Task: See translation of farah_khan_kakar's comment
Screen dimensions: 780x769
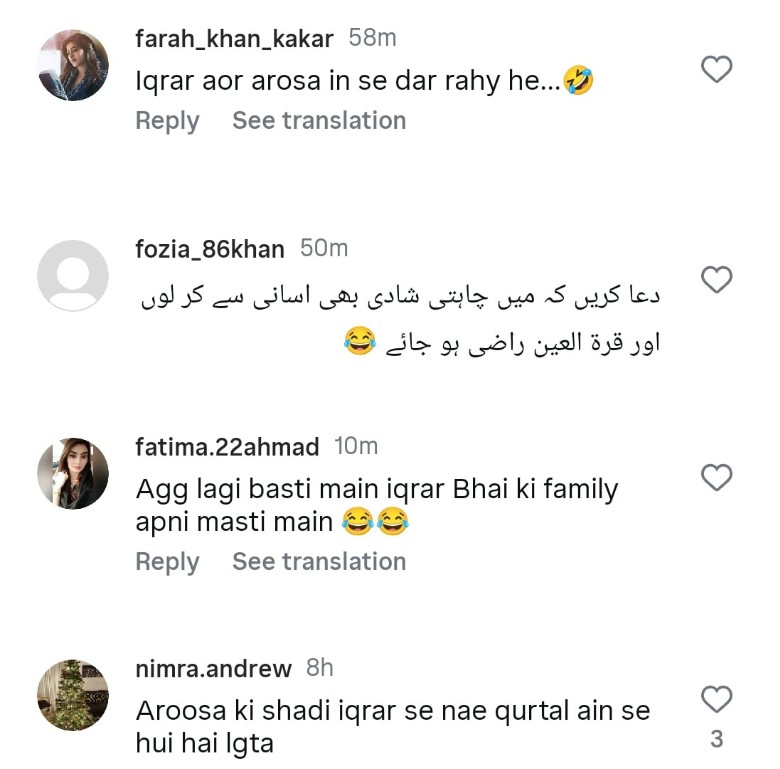Action: point(319,121)
